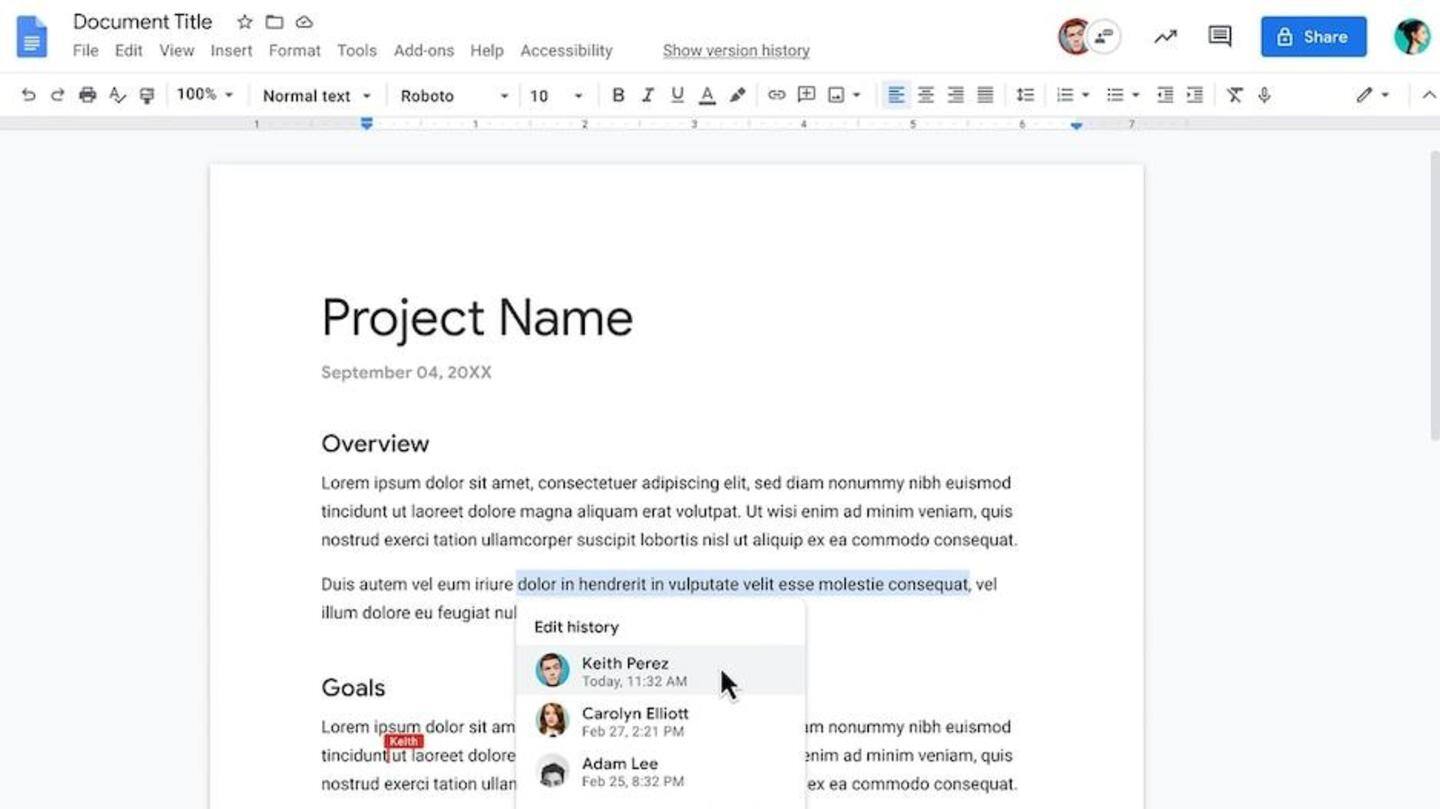1440x809 pixels.
Task: Click the Project Name heading
Action: 477,318
